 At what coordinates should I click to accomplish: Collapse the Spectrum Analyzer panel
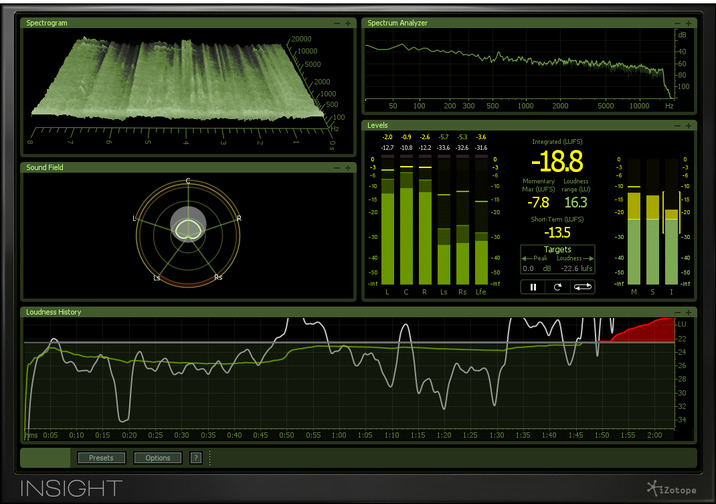click(679, 22)
